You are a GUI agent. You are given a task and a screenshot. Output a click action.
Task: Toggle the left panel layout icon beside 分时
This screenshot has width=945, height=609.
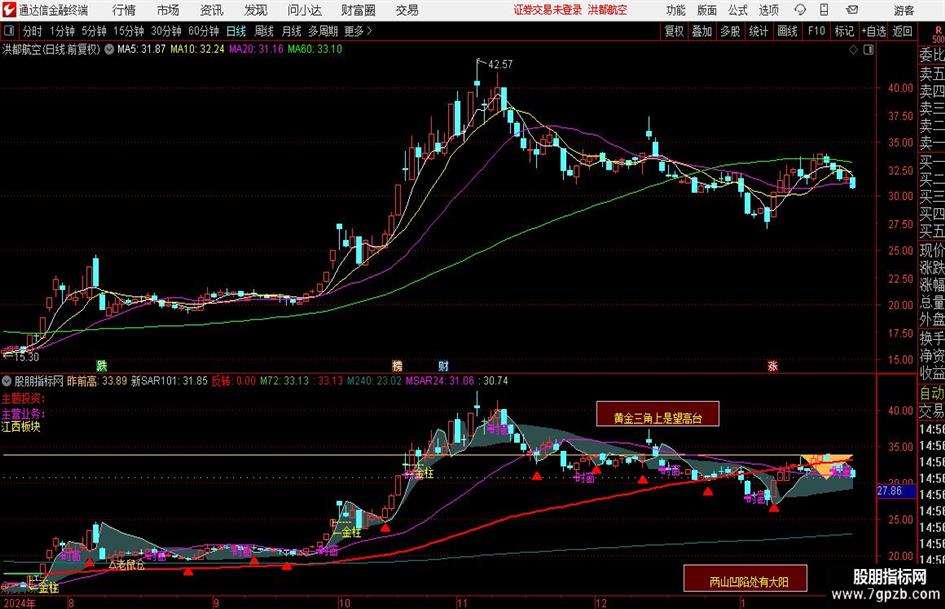click(x=8, y=31)
